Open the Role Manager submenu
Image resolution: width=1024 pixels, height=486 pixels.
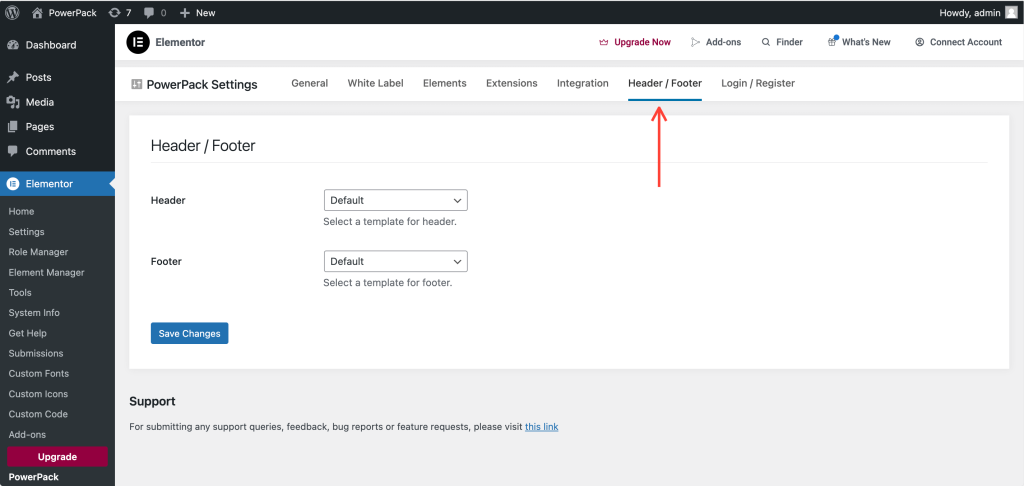tap(39, 252)
